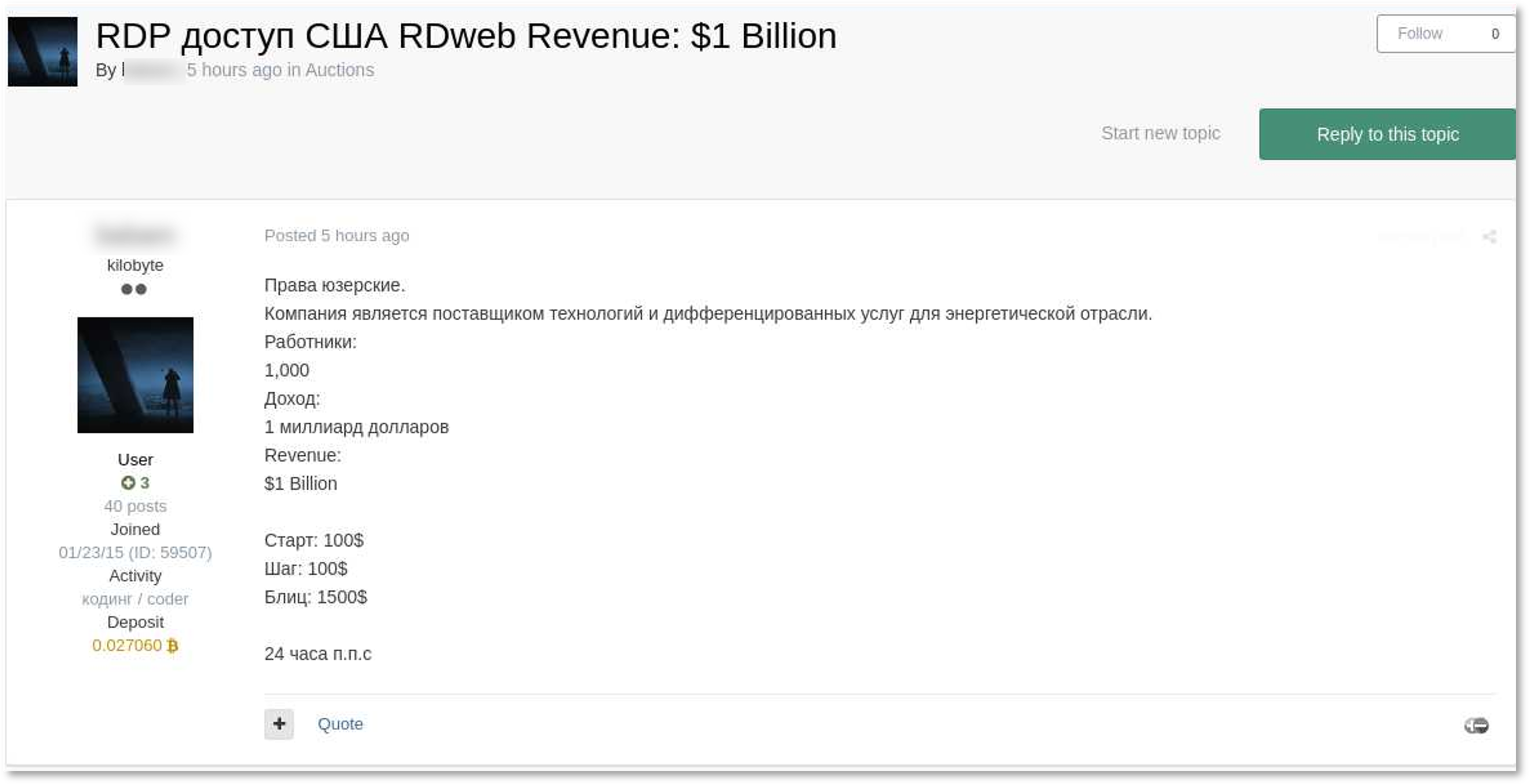This screenshot has height=784, width=1529.
Task: Open author avatar beside the topic title
Action: point(43,52)
